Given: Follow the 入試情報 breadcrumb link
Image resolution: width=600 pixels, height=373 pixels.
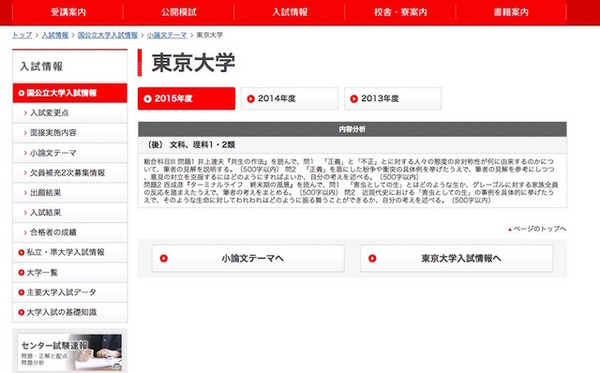Looking at the screenshot, I should (x=55, y=35).
